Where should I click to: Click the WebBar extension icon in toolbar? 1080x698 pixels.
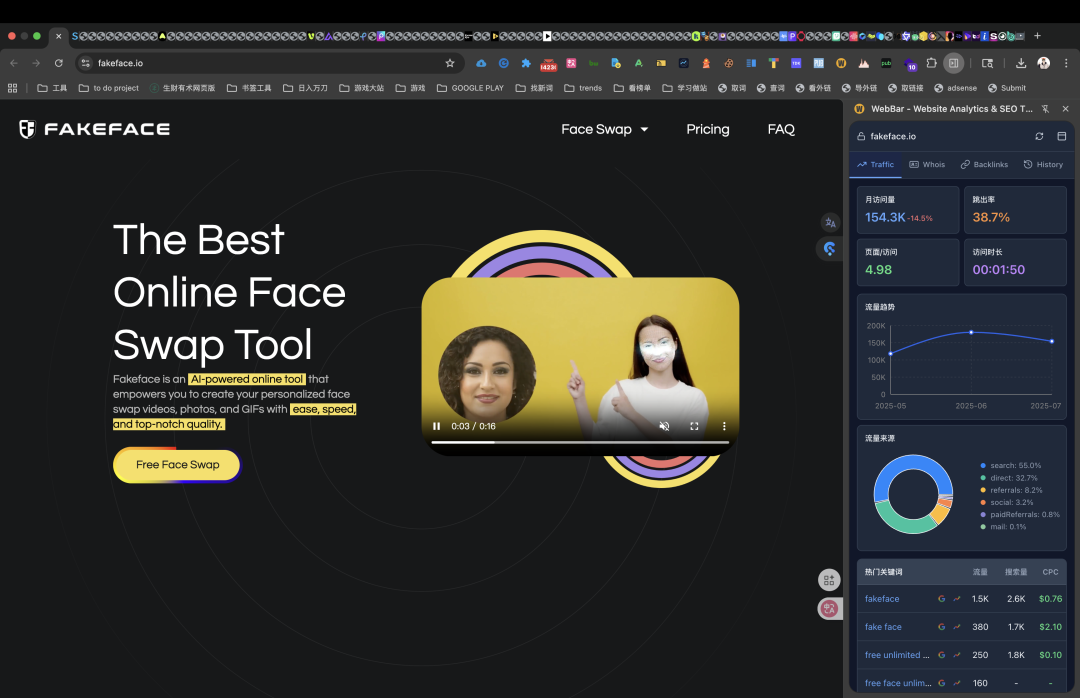(841, 63)
